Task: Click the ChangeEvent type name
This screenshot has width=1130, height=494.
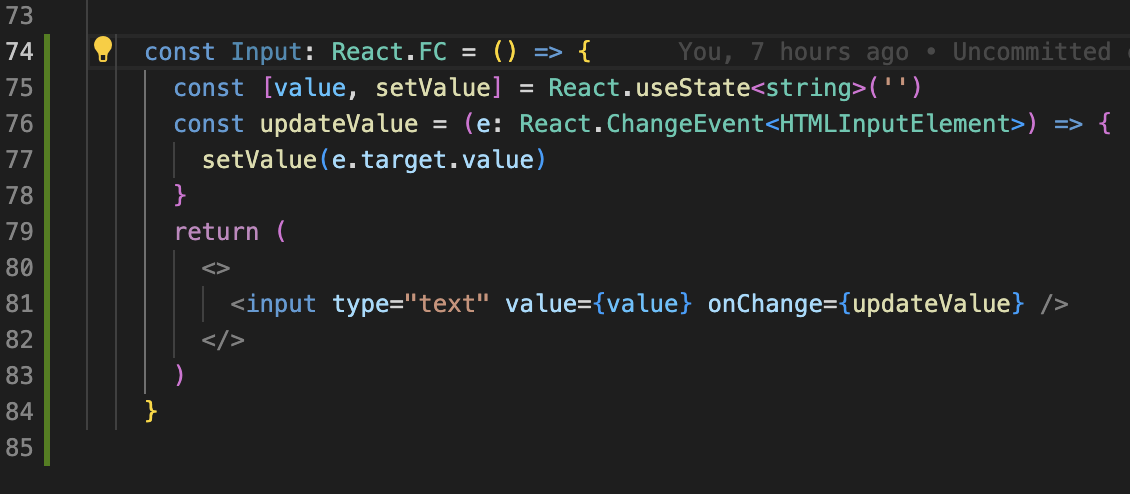Action: coord(685,124)
